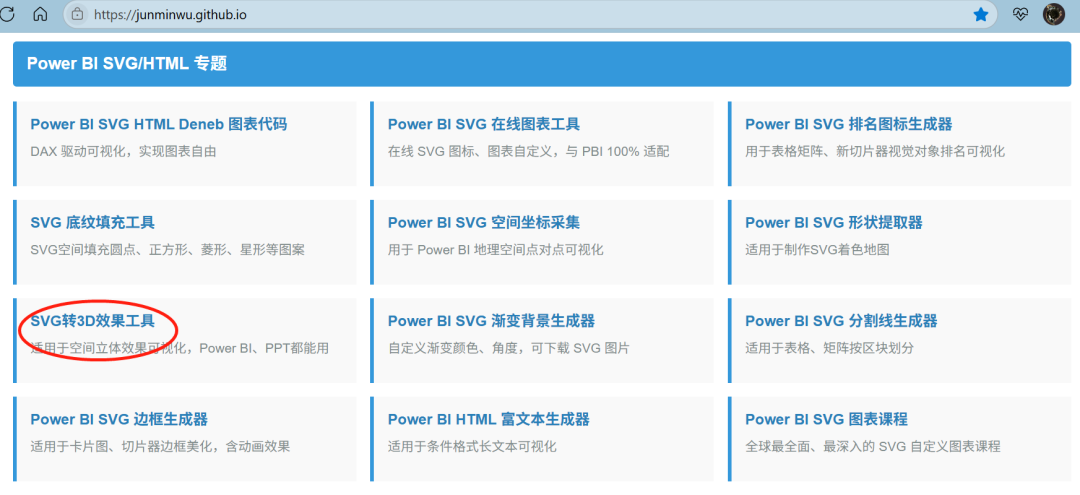Click description 适用于条件格式长文本可视化
This screenshot has height=495, width=1080.
pos(472,447)
